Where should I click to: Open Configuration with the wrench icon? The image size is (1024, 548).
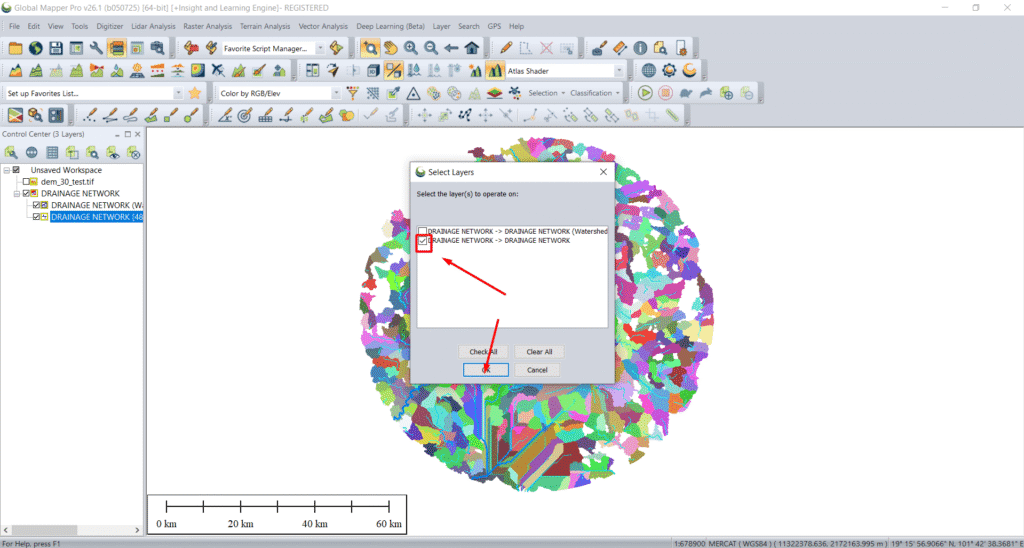tap(97, 48)
